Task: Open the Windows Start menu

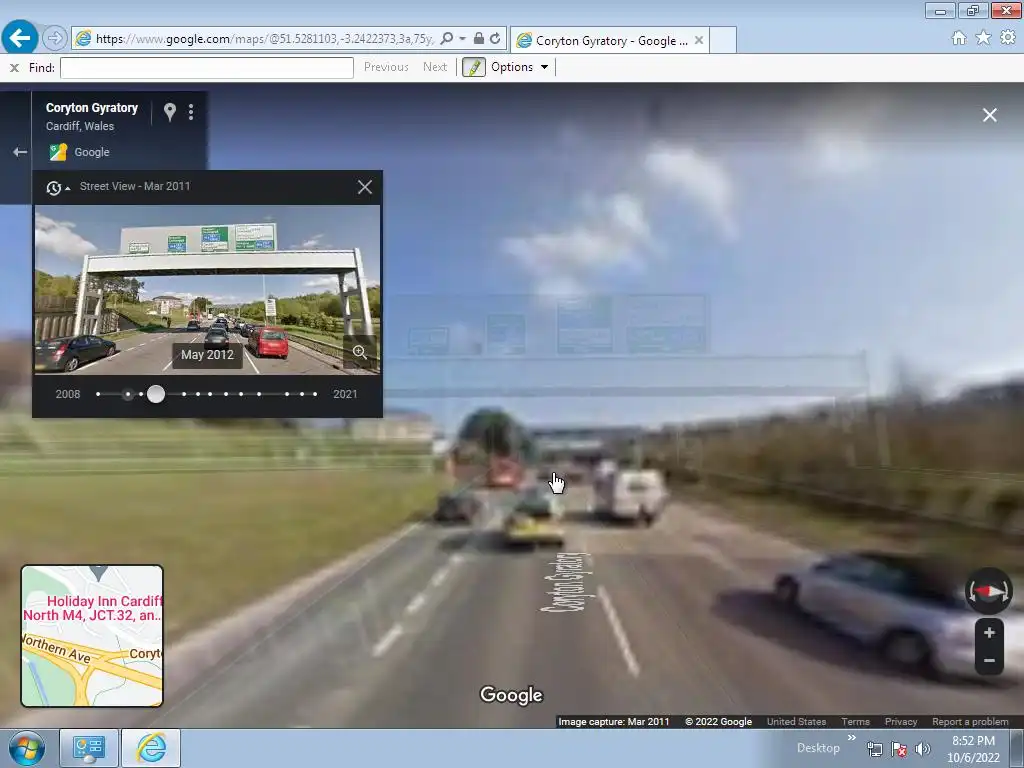Action: 26,748
